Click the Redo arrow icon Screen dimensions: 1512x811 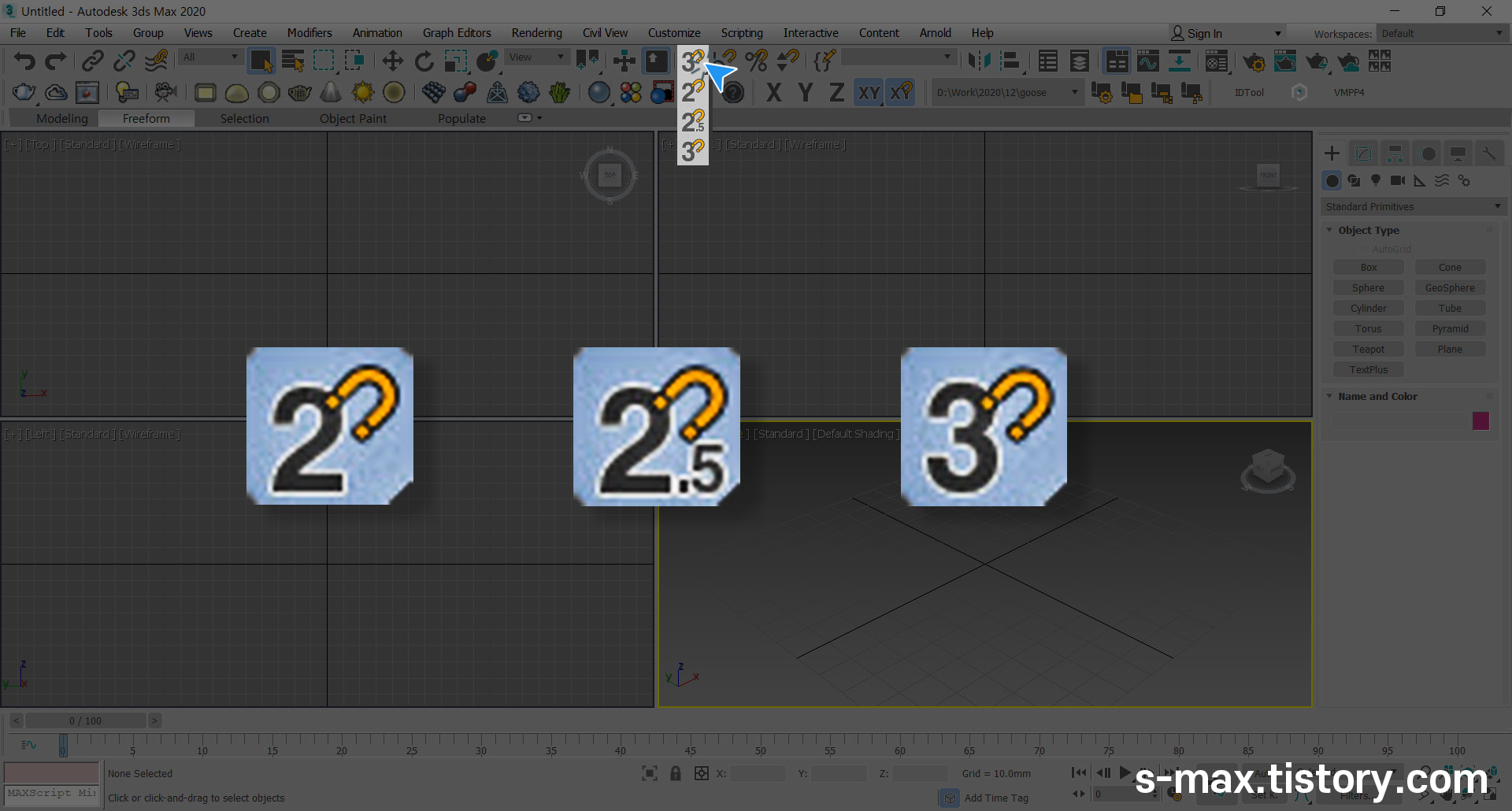click(x=55, y=61)
